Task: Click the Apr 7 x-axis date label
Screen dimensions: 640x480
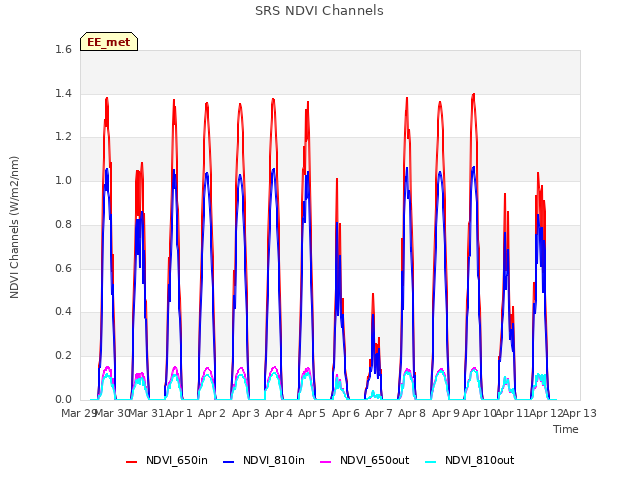Action: (x=379, y=413)
